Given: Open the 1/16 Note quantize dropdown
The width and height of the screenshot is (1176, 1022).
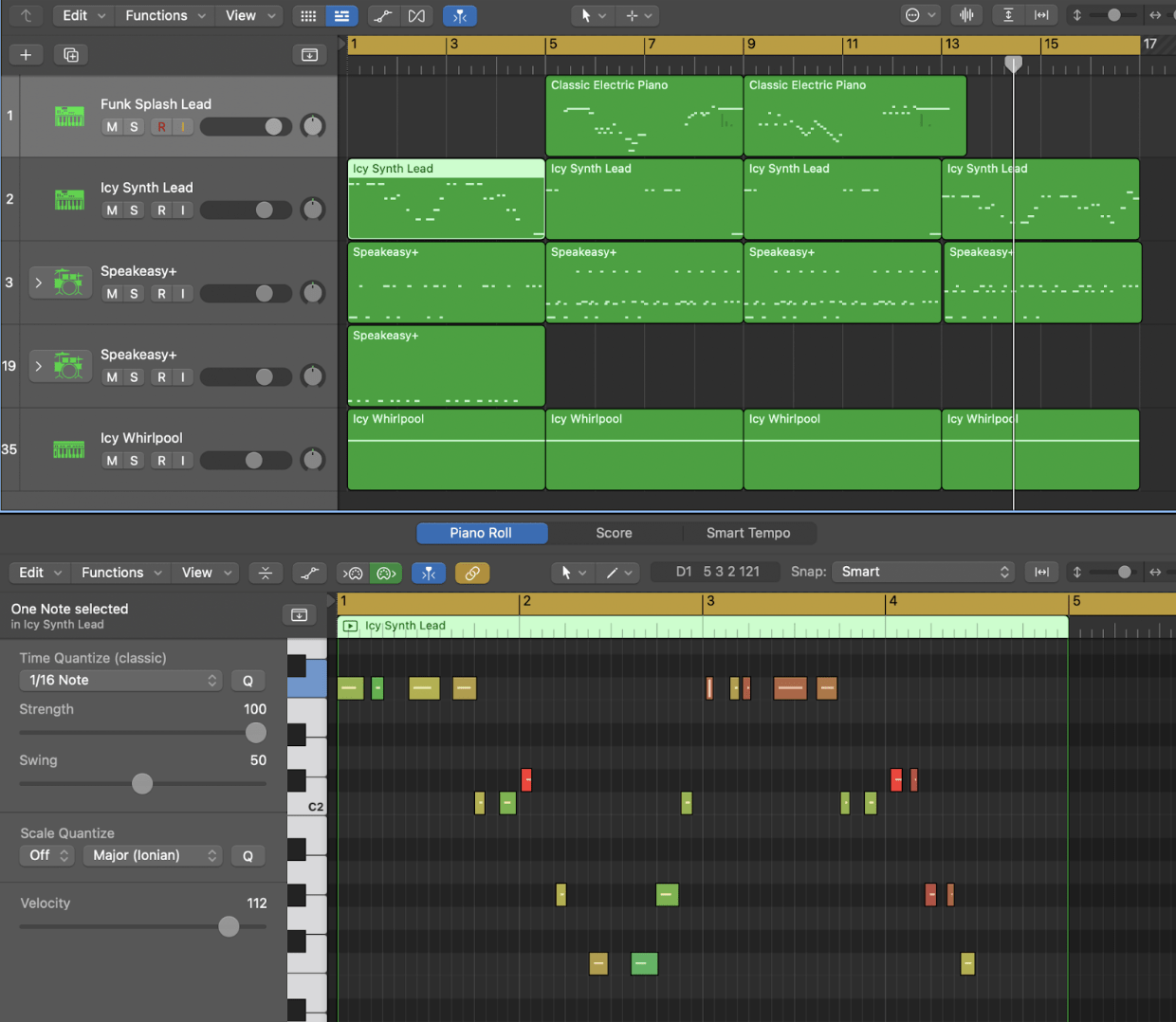Looking at the screenshot, I should pyautogui.click(x=120, y=680).
